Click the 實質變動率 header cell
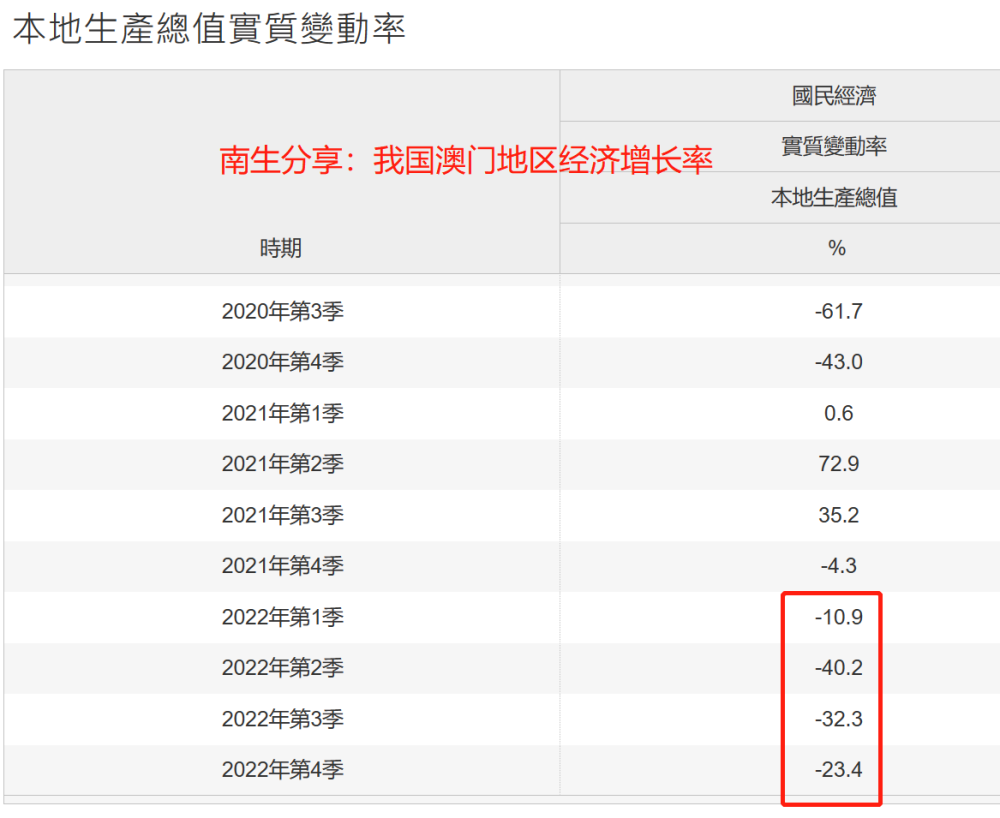The height and width of the screenshot is (818, 1000). pos(834,146)
